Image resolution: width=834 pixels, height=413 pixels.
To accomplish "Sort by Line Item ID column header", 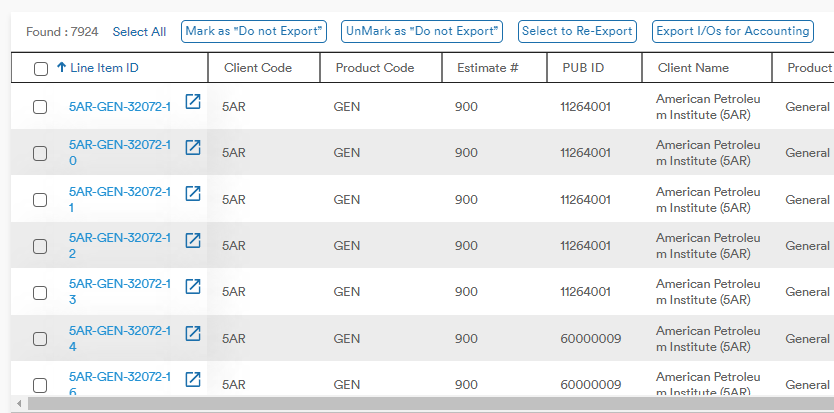I will (x=104, y=68).
